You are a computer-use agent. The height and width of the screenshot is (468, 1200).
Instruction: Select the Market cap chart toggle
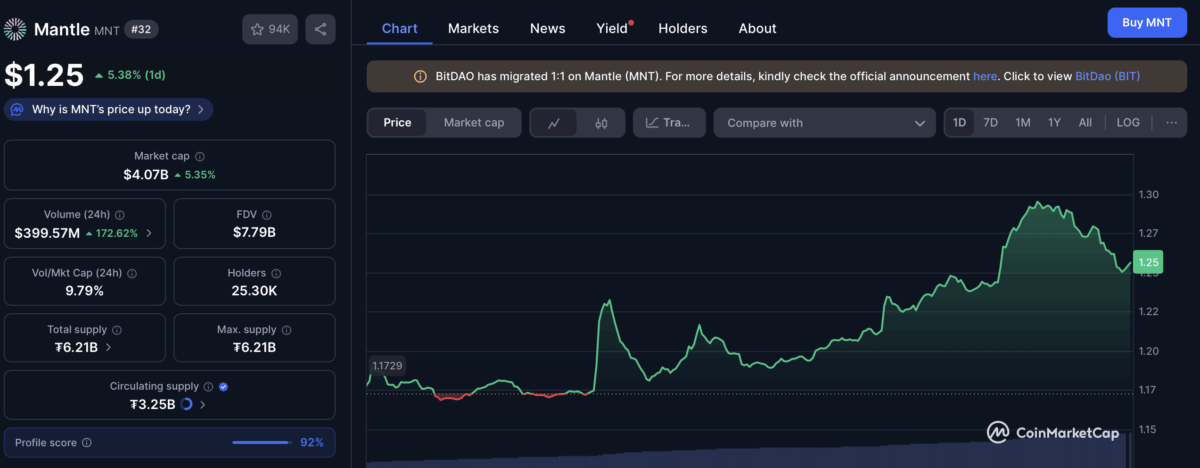point(474,123)
